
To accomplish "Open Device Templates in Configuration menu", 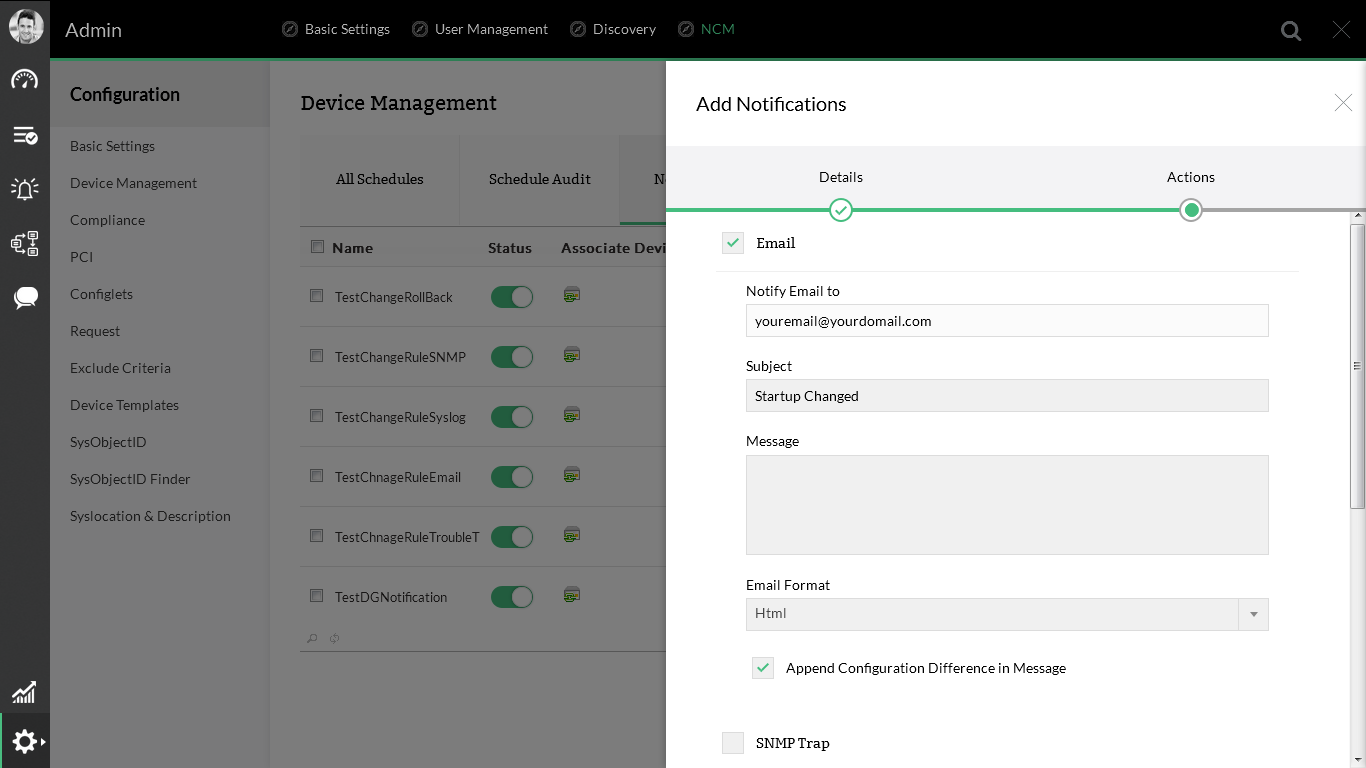I will (x=124, y=405).
